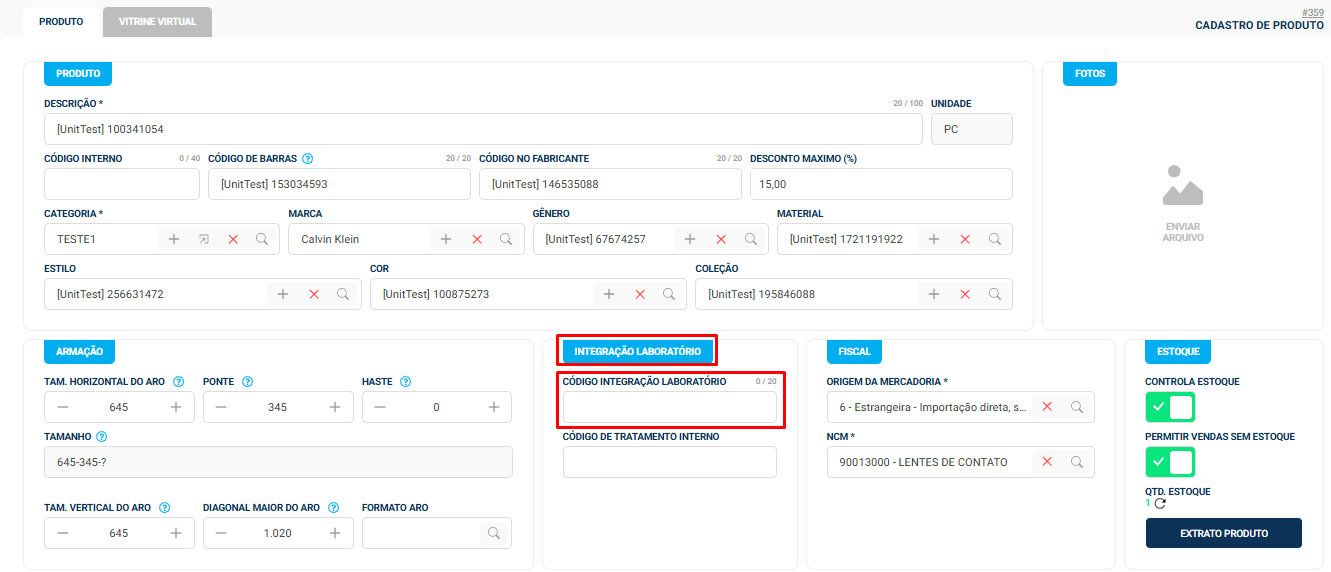Search Origem da Mercadoria options
This screenshot has width=1331, height=572.
tap(1077, 407)
